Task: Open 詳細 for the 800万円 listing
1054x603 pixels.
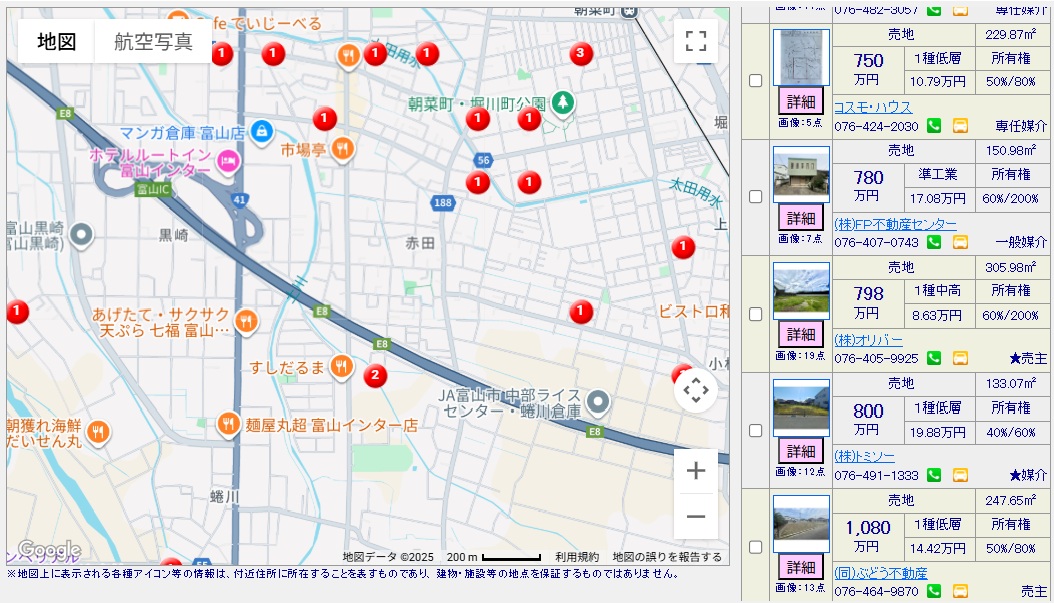Action: [800, 451]
